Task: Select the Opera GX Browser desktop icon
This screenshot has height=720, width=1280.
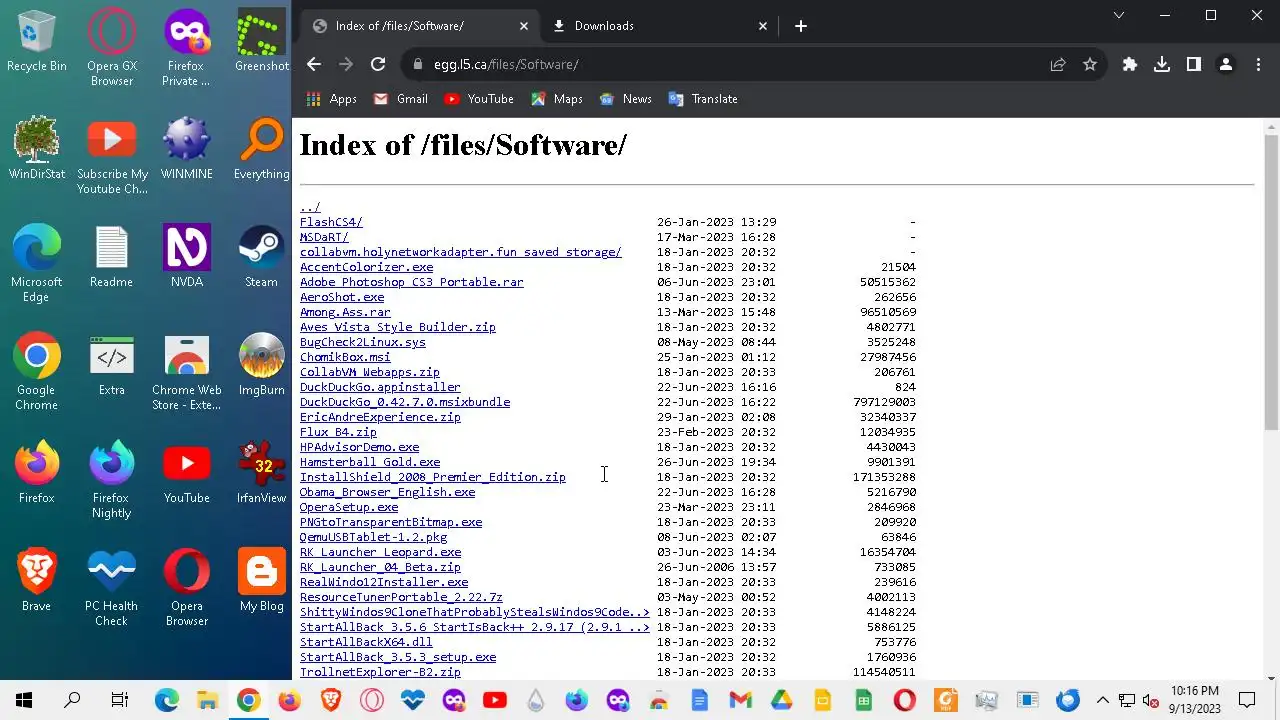Action: [x=112, y=48]
